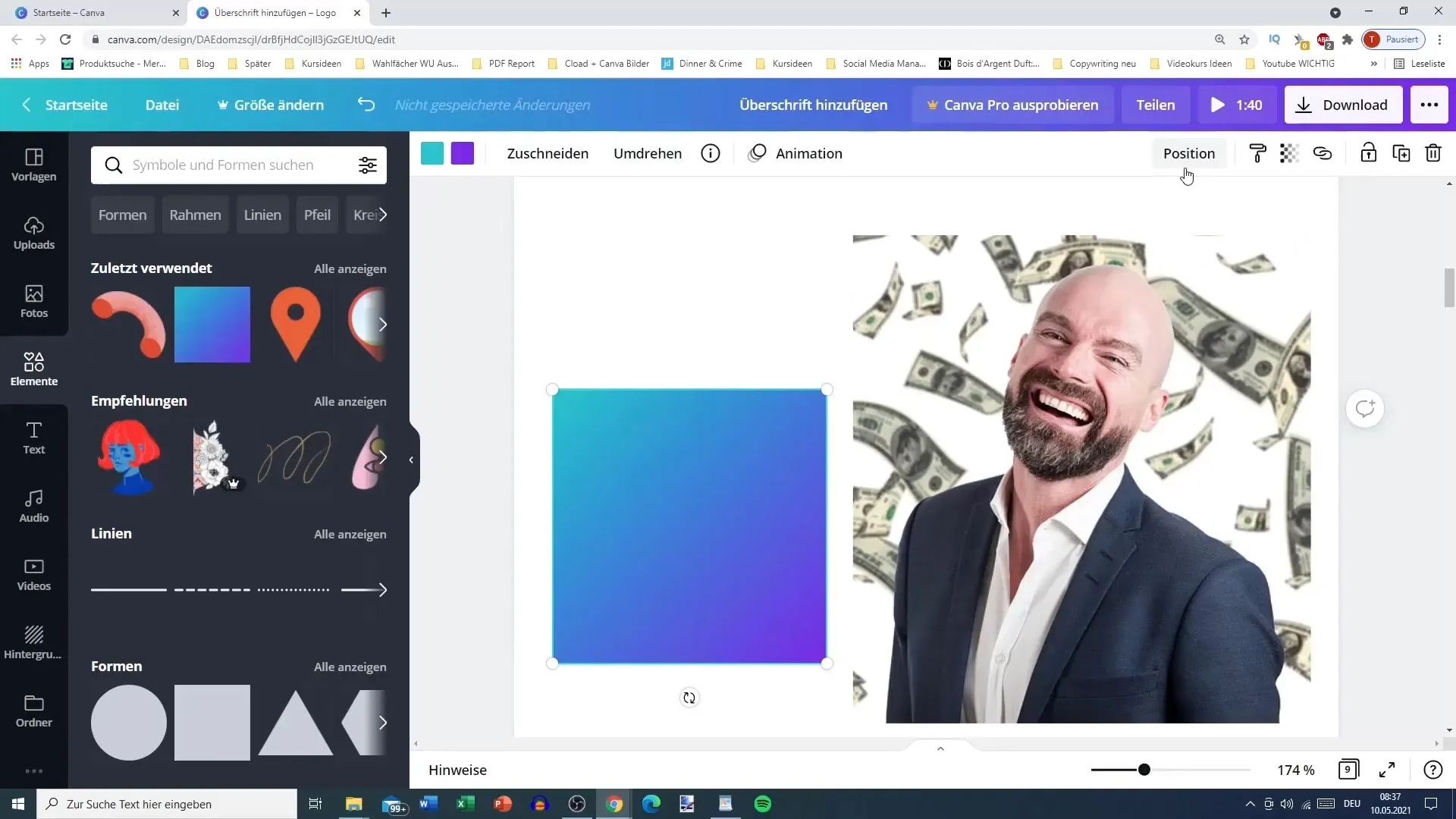Click Teilen button to share design
Screen dimensions: 1456x819
[x=1156, y=104]
